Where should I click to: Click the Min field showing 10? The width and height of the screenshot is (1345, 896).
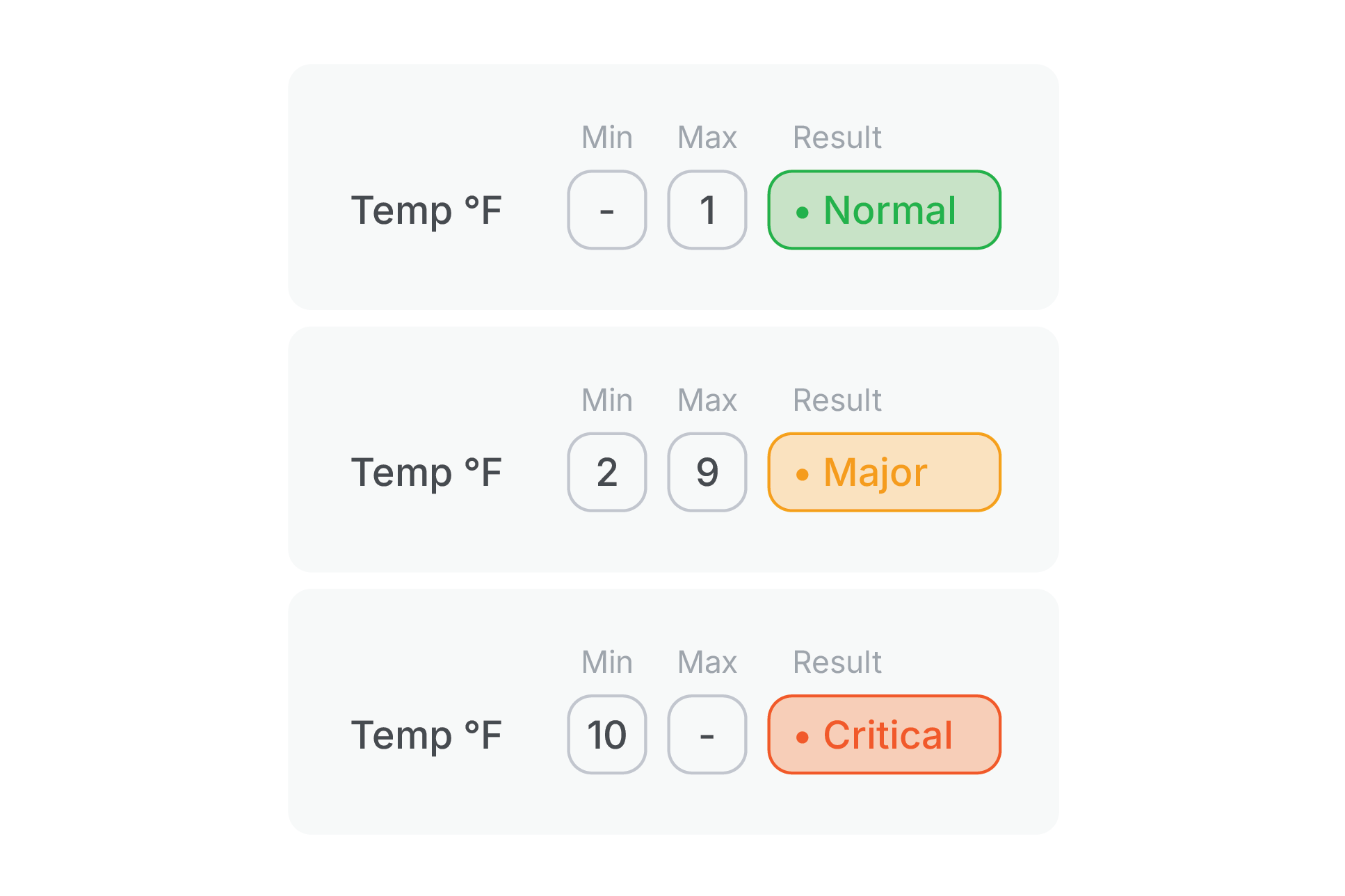click(x=607, y=734)
